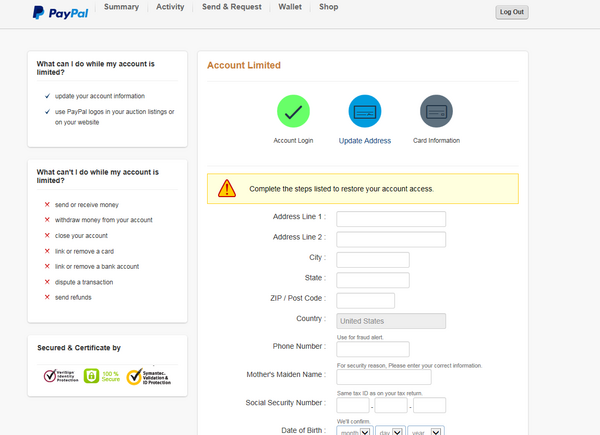This screenshot has height=435, width=600.
Task: Click 'Complete the steps listed to restore' message
Action: pos(341,189)
